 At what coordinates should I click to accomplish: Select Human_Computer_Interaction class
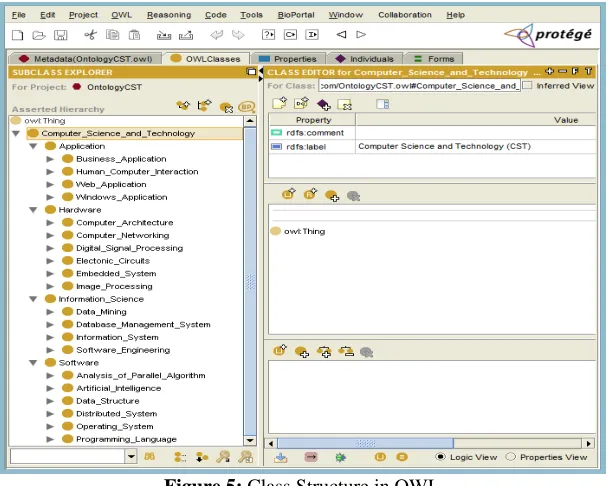point(137,171)
